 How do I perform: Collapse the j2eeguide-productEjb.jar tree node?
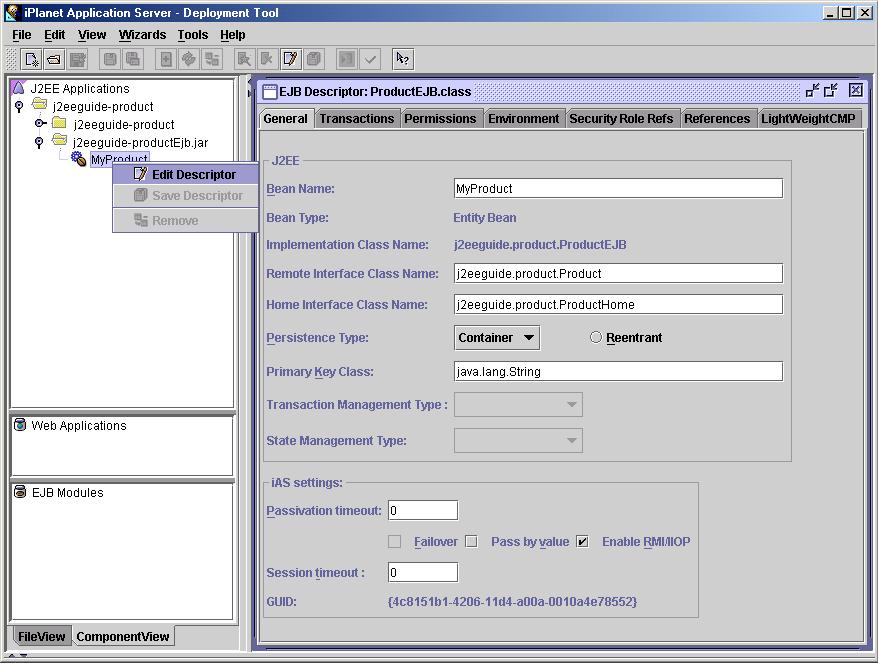click(x=39, y=142)
